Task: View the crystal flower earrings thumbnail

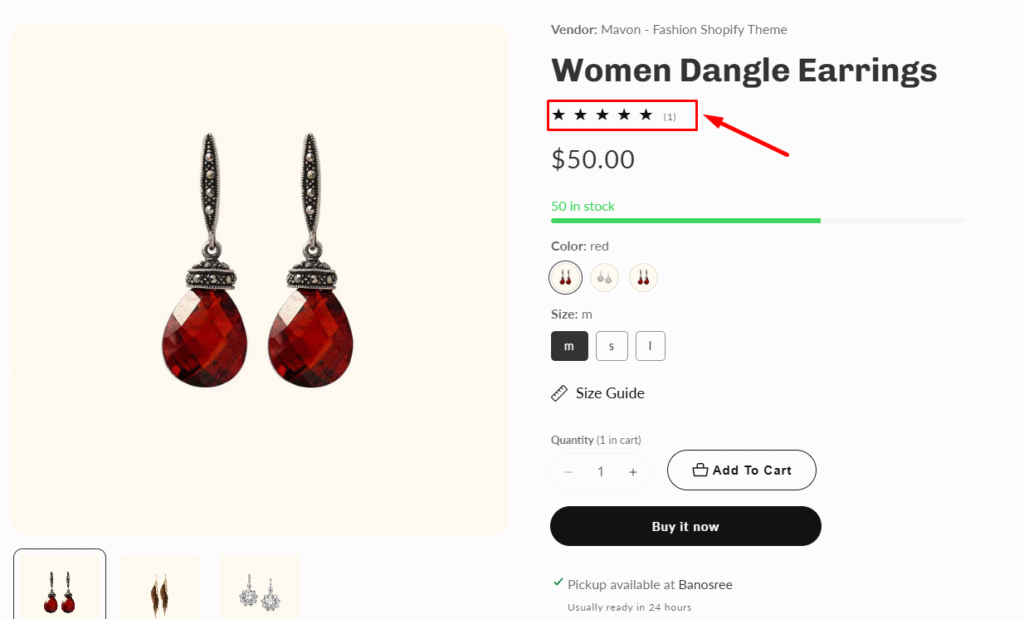Action: click(x=259, y=588)
